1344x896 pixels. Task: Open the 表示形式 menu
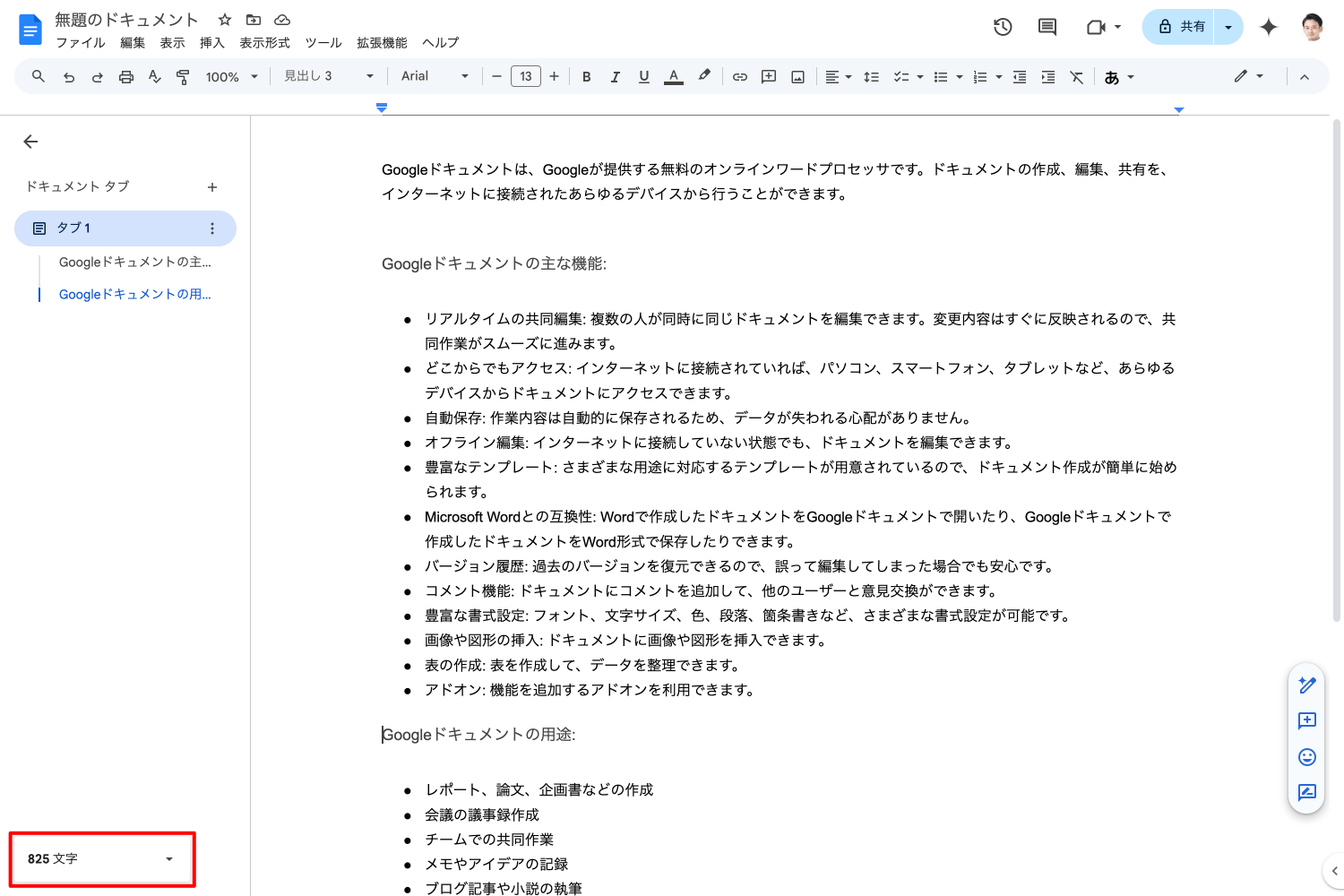click(x=264, y=43)
